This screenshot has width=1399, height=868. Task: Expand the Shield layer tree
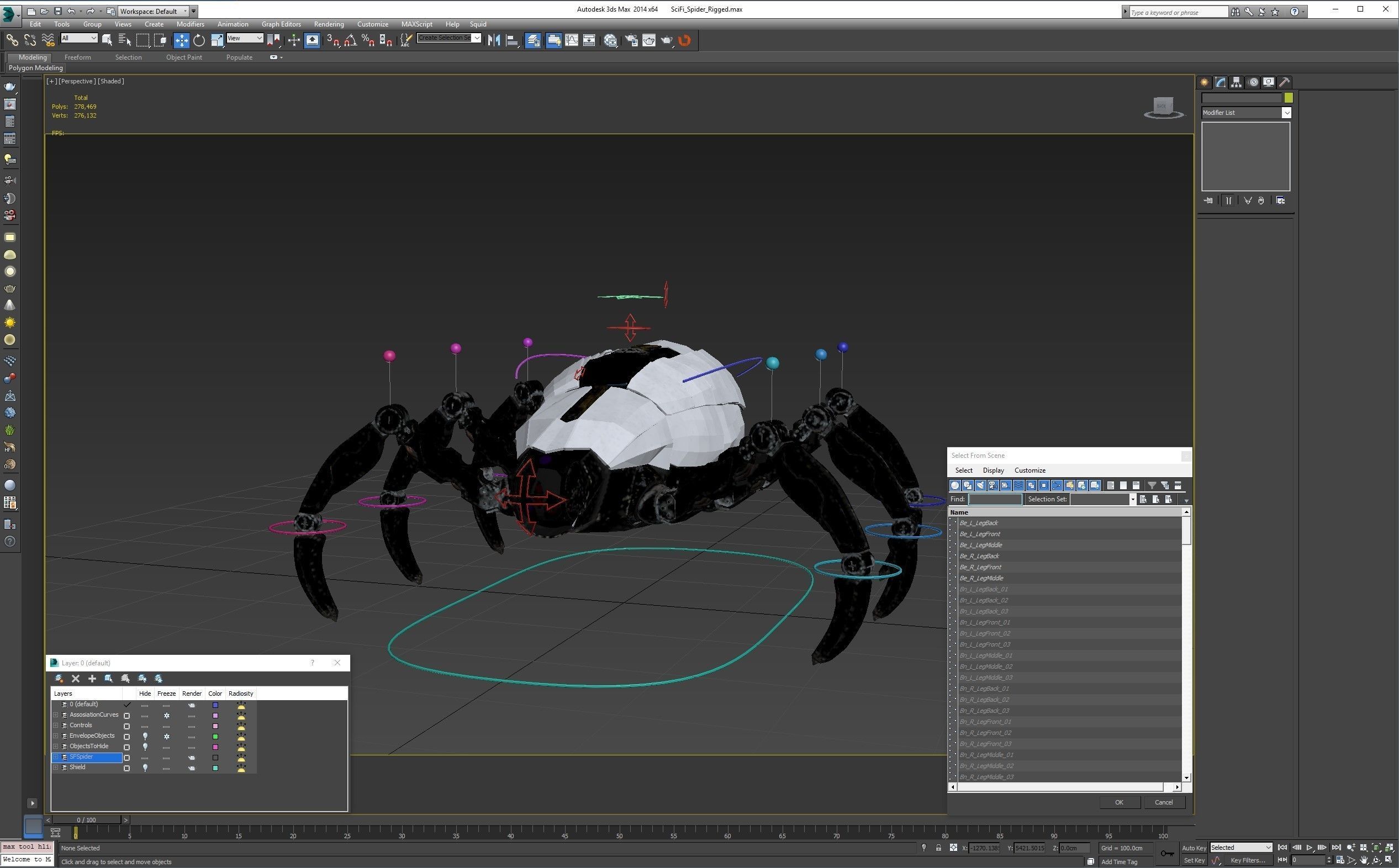click(x=56, y=768)
